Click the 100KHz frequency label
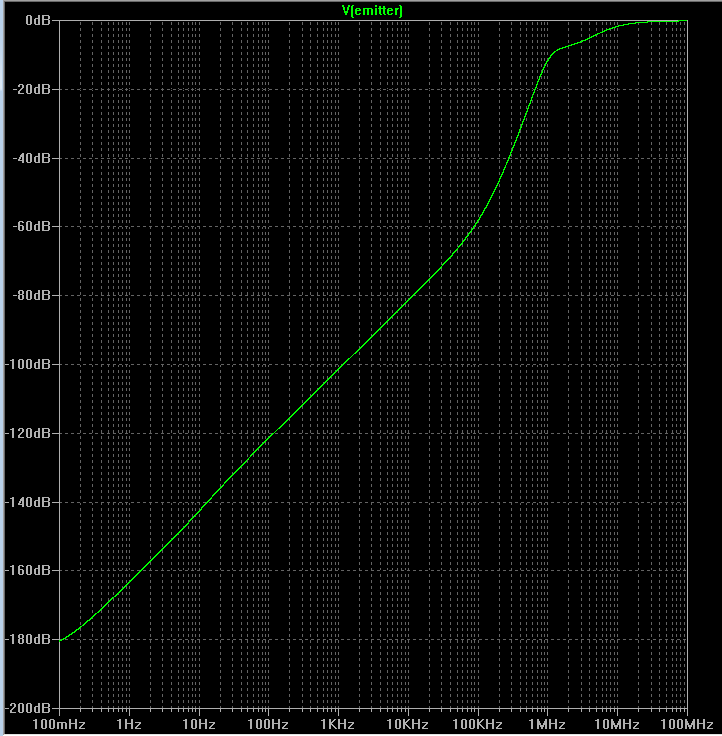This screenshot has width=722, height=736. point(477,724)
